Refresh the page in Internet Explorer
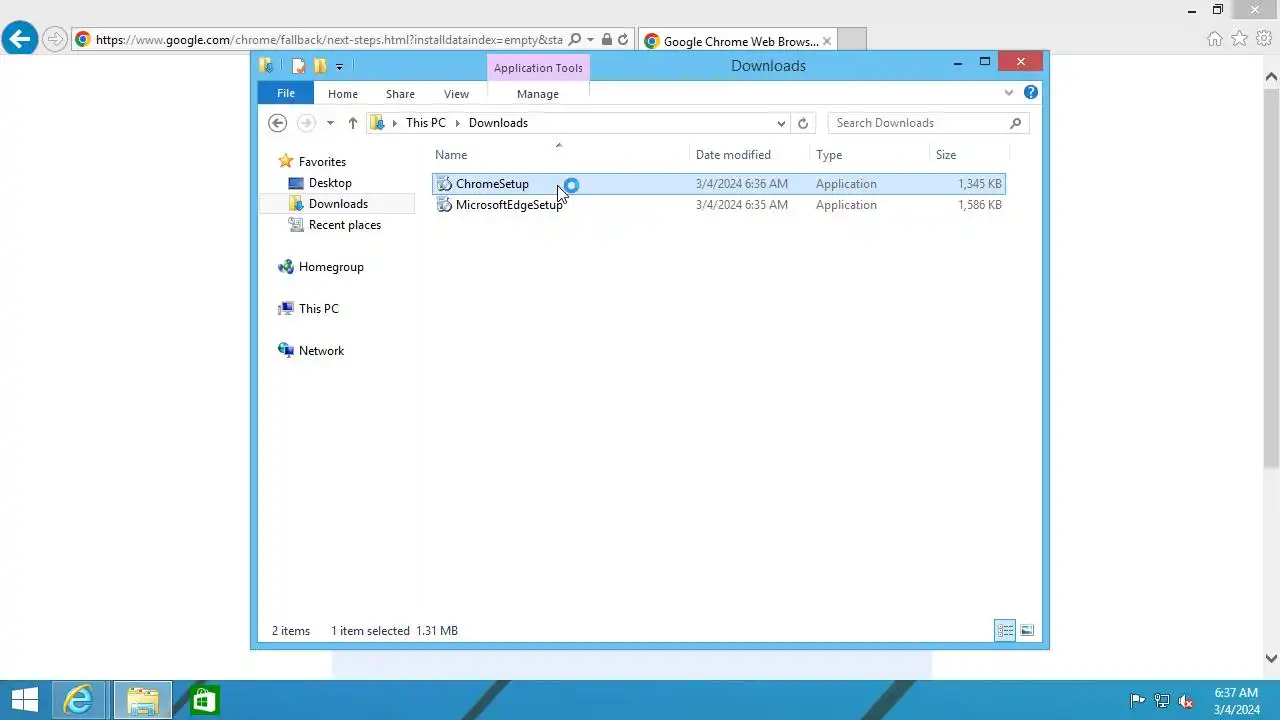Screen dimensions: 1280x720 coord(623,40)
